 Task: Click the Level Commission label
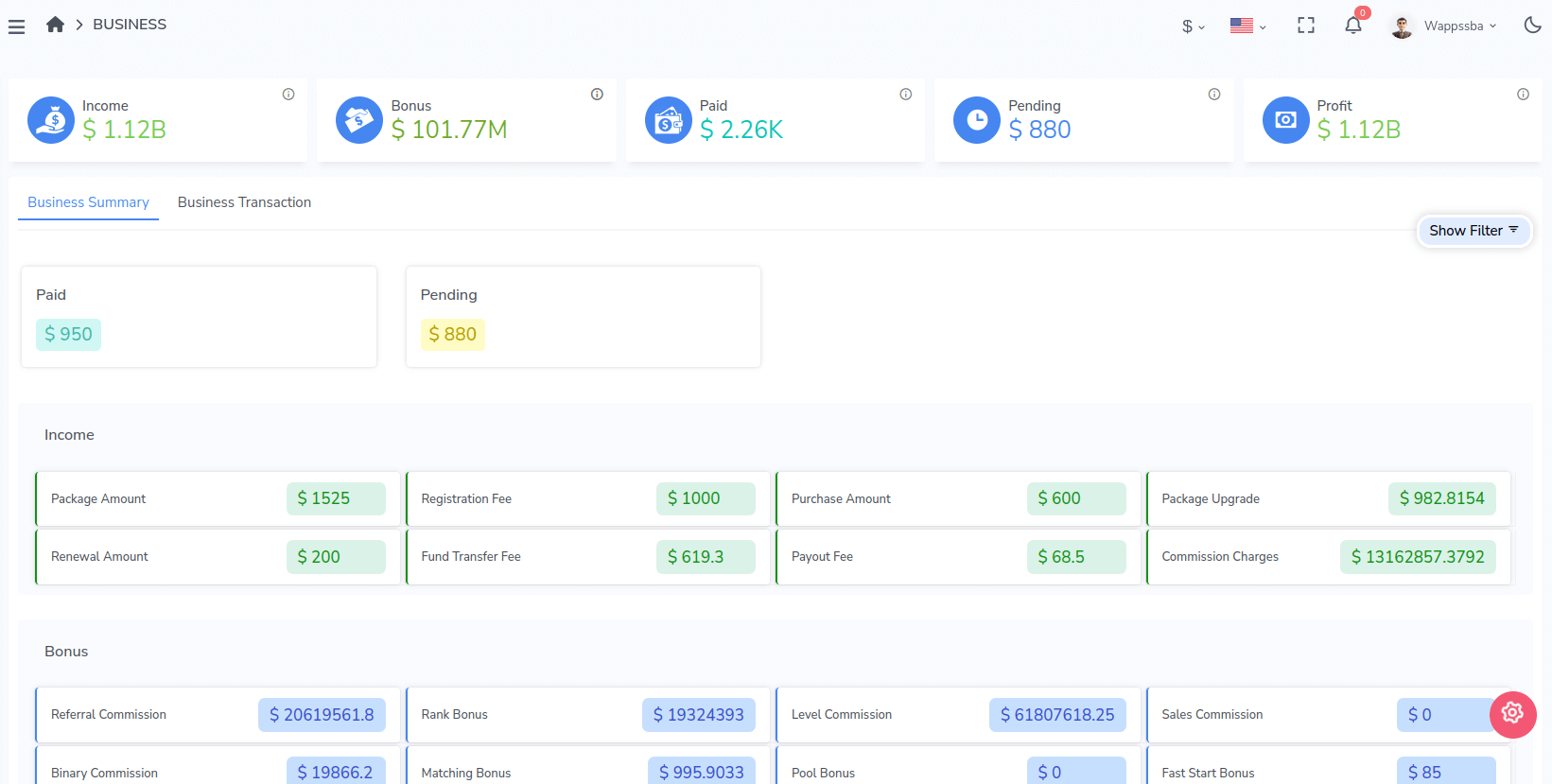[842, 714]
